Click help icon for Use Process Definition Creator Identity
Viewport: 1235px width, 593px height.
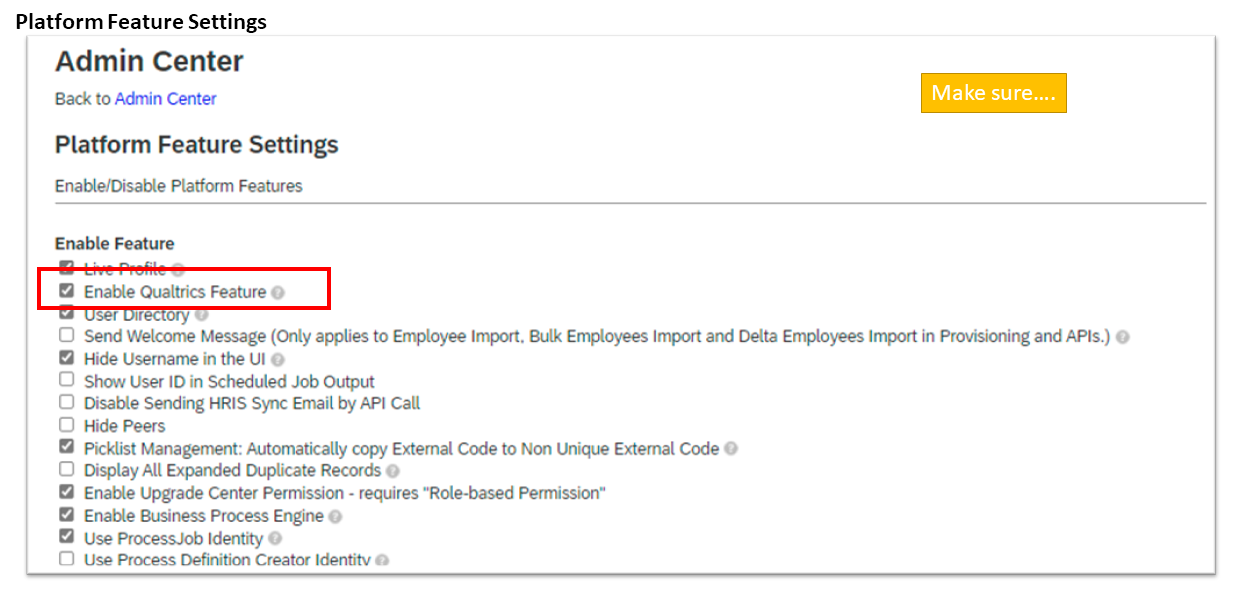coord(382,561)
